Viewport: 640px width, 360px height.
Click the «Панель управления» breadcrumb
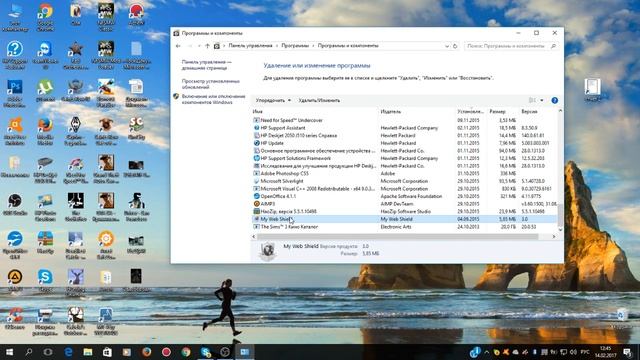coord(250,46)
